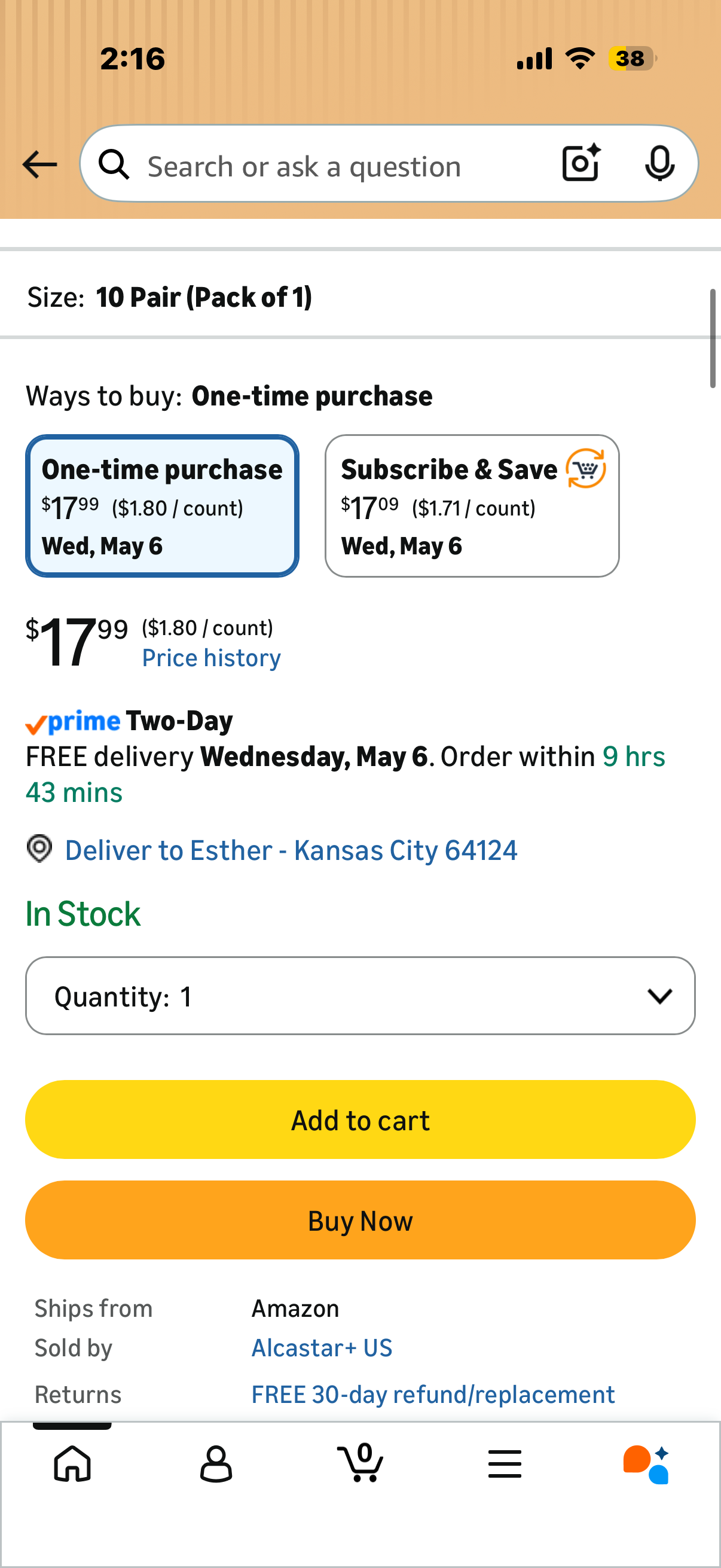Tap the microphone voice search icon
Image resolution: width=721 pixels, height=1568 pixels.
tap(659, 164)
